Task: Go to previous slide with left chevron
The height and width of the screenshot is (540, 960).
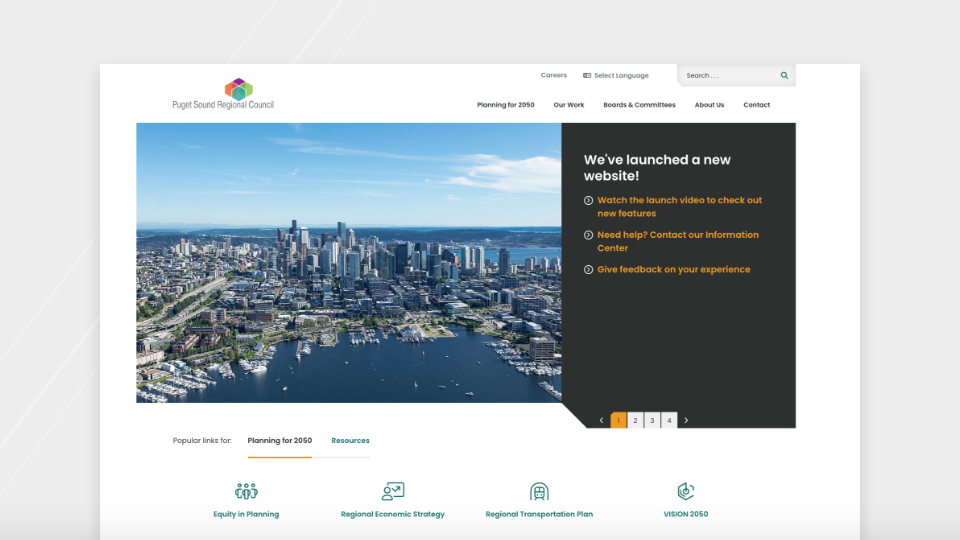Action: pos(601,421)
